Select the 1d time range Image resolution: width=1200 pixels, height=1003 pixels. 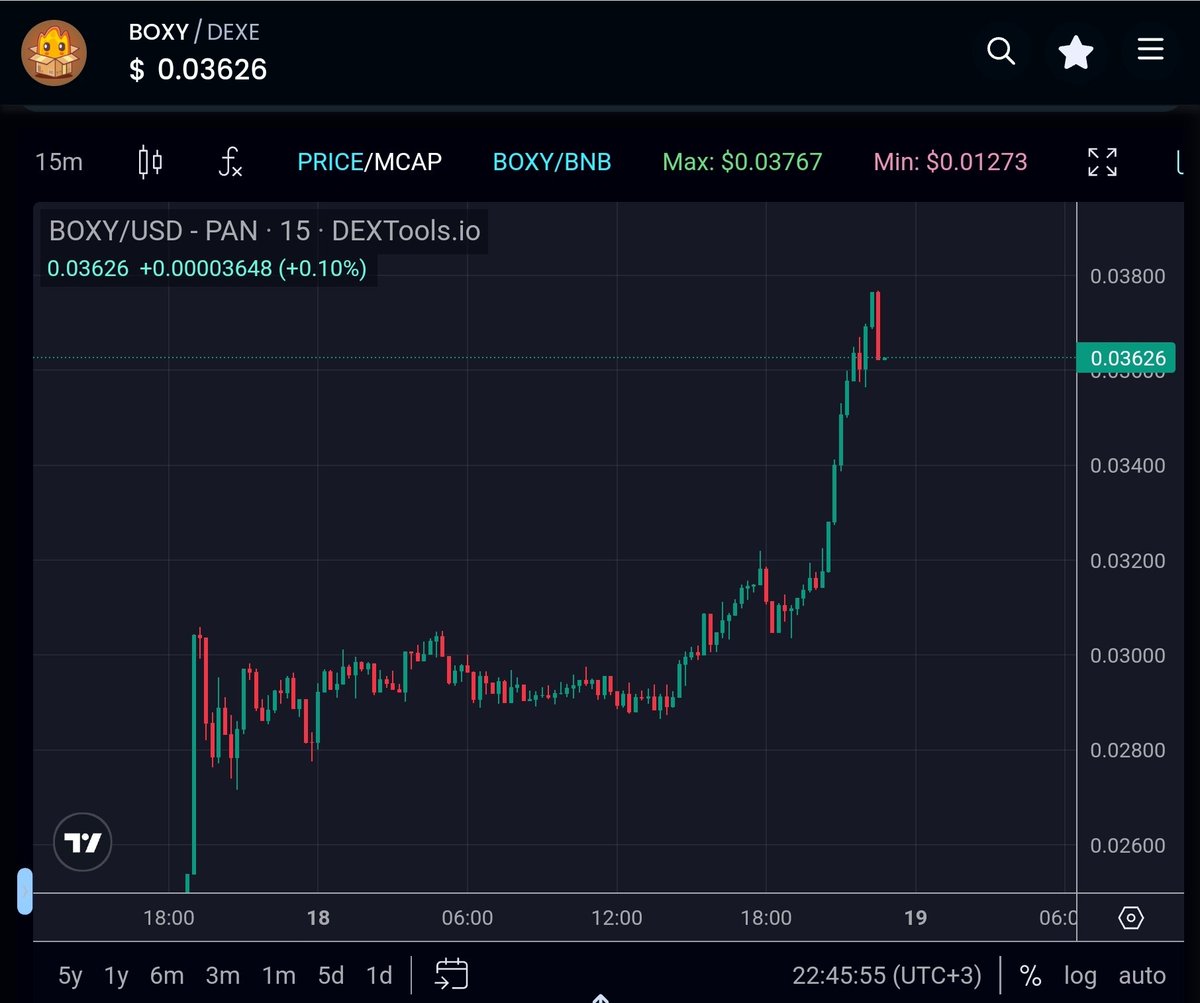[379, 975]
